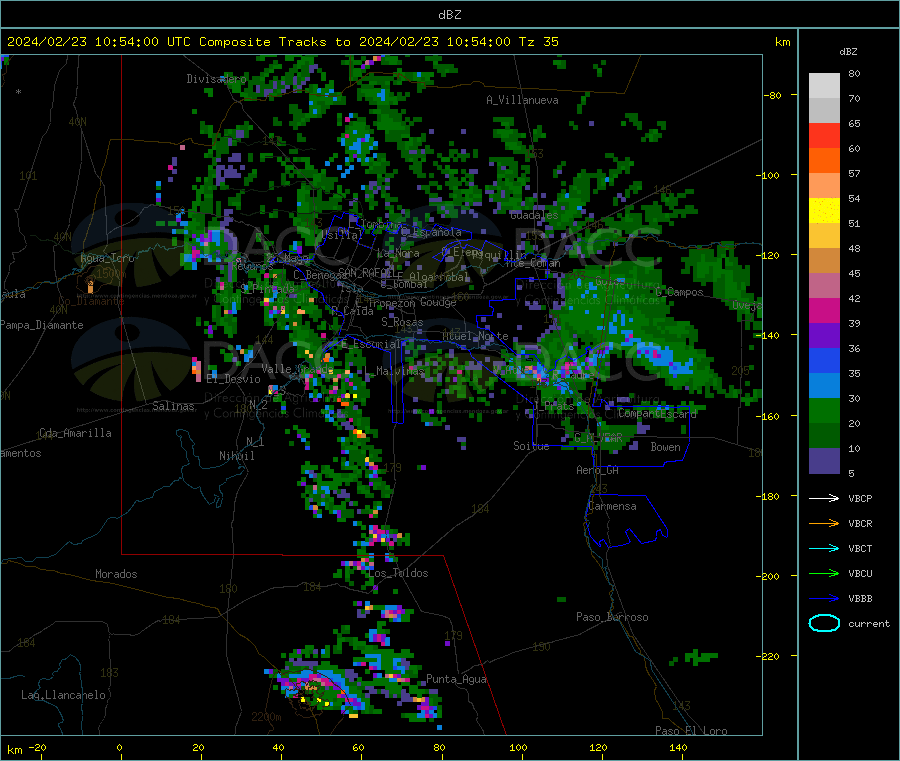
Task: Select the brown-orange 45-48 dBZ swatch
Action: pos(824,261)
